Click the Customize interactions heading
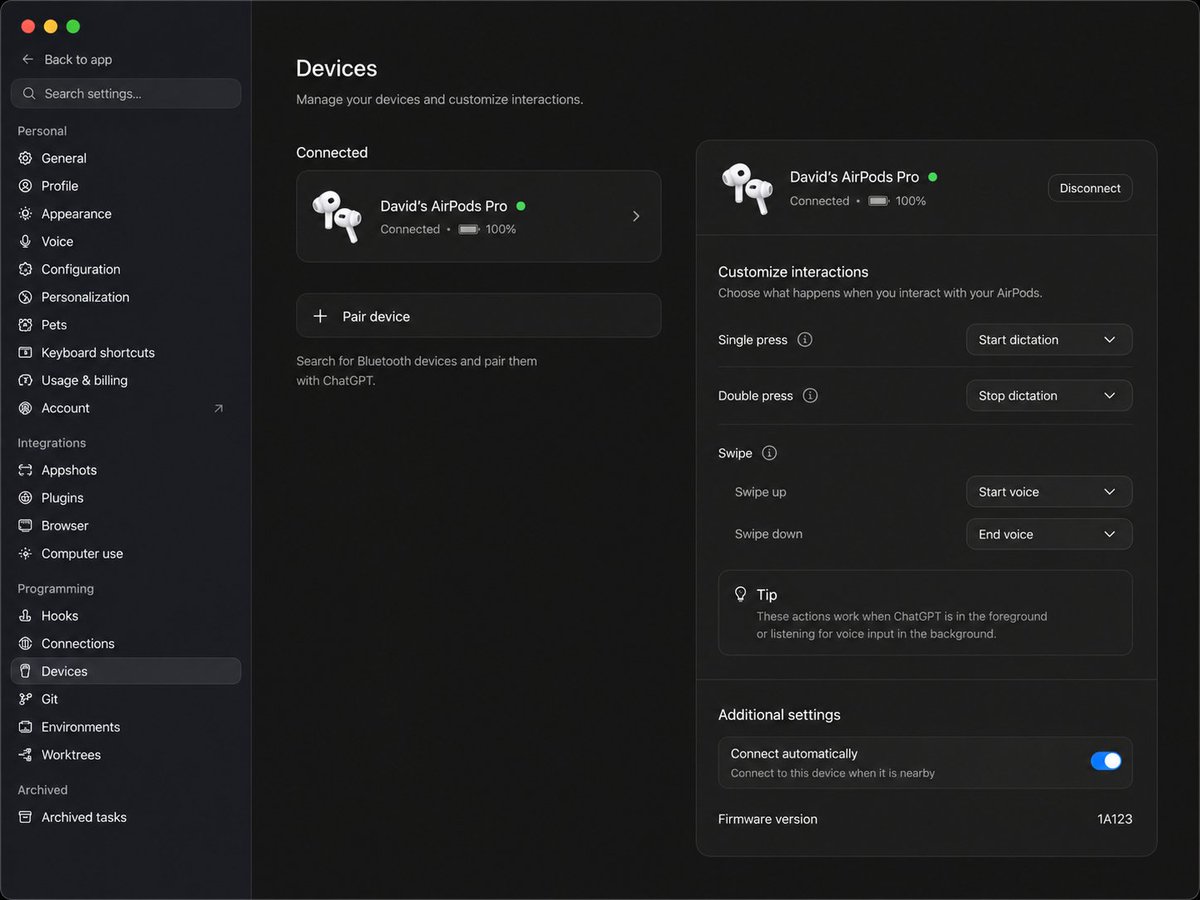Viewport: 1200px width, 900px height. [793, 272]
